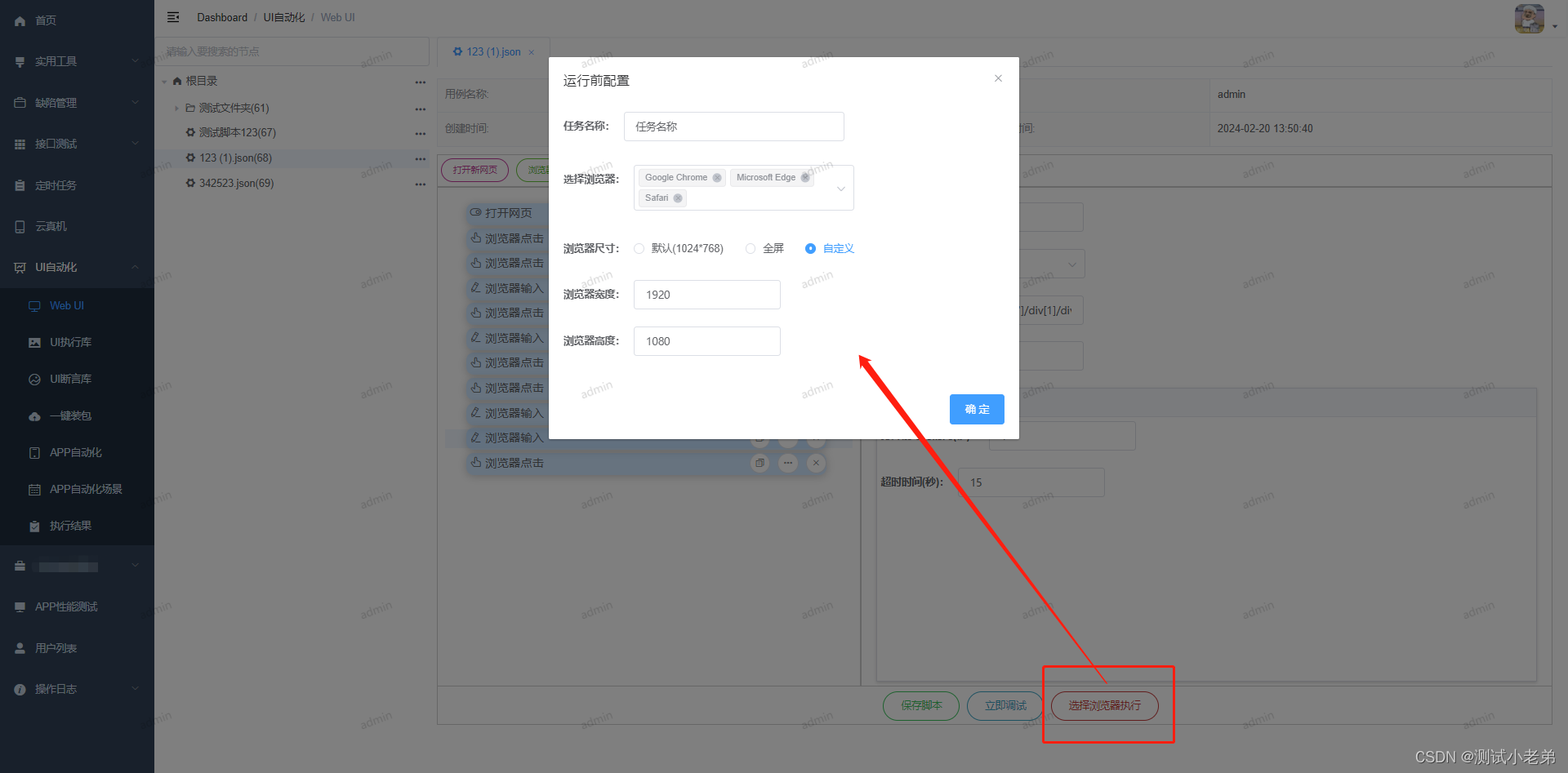Image resolution: width=1568 pixels, height=773 pixels.
Task: Close the 123 (1).json tab
Action: pos(532,52)
